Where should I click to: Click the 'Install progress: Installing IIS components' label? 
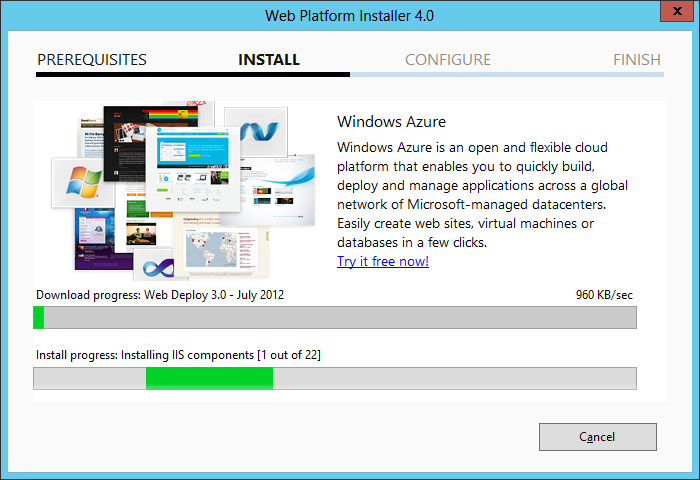178,355
